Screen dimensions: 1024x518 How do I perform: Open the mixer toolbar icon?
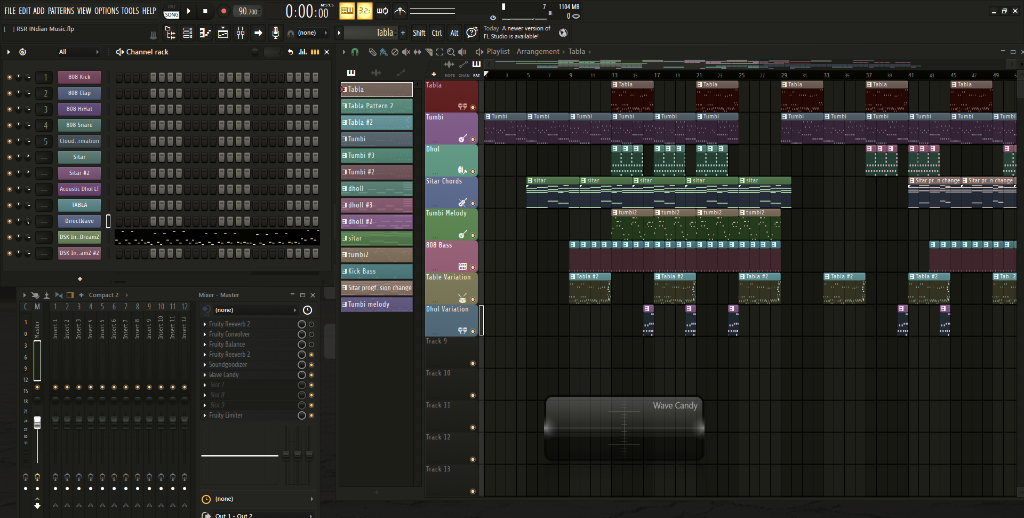coord(240,33)
